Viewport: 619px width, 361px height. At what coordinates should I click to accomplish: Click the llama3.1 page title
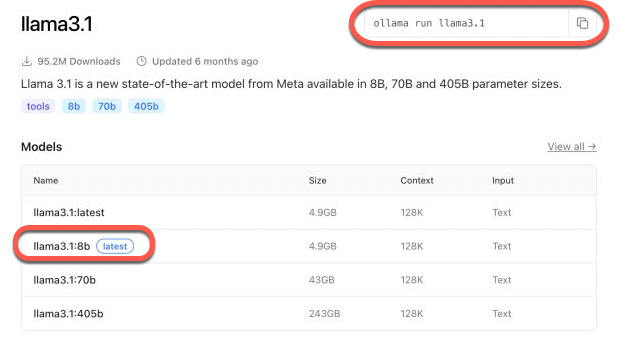56,24
